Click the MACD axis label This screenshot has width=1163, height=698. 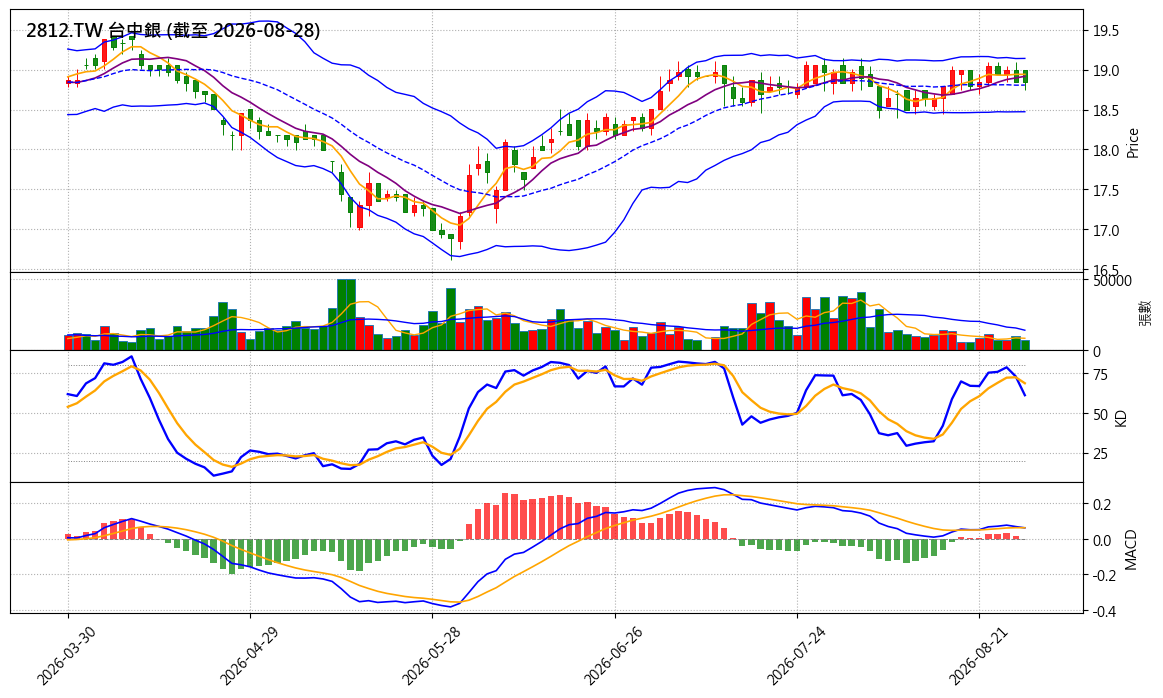point(1131,550)
